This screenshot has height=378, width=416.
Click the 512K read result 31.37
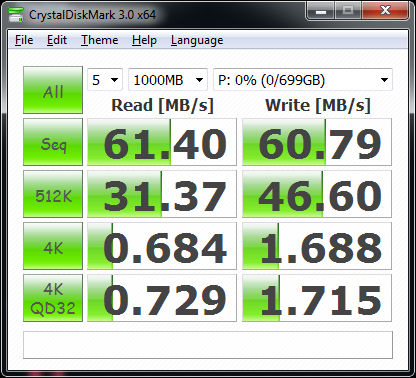pyautogui.click(x=162, y=194)
